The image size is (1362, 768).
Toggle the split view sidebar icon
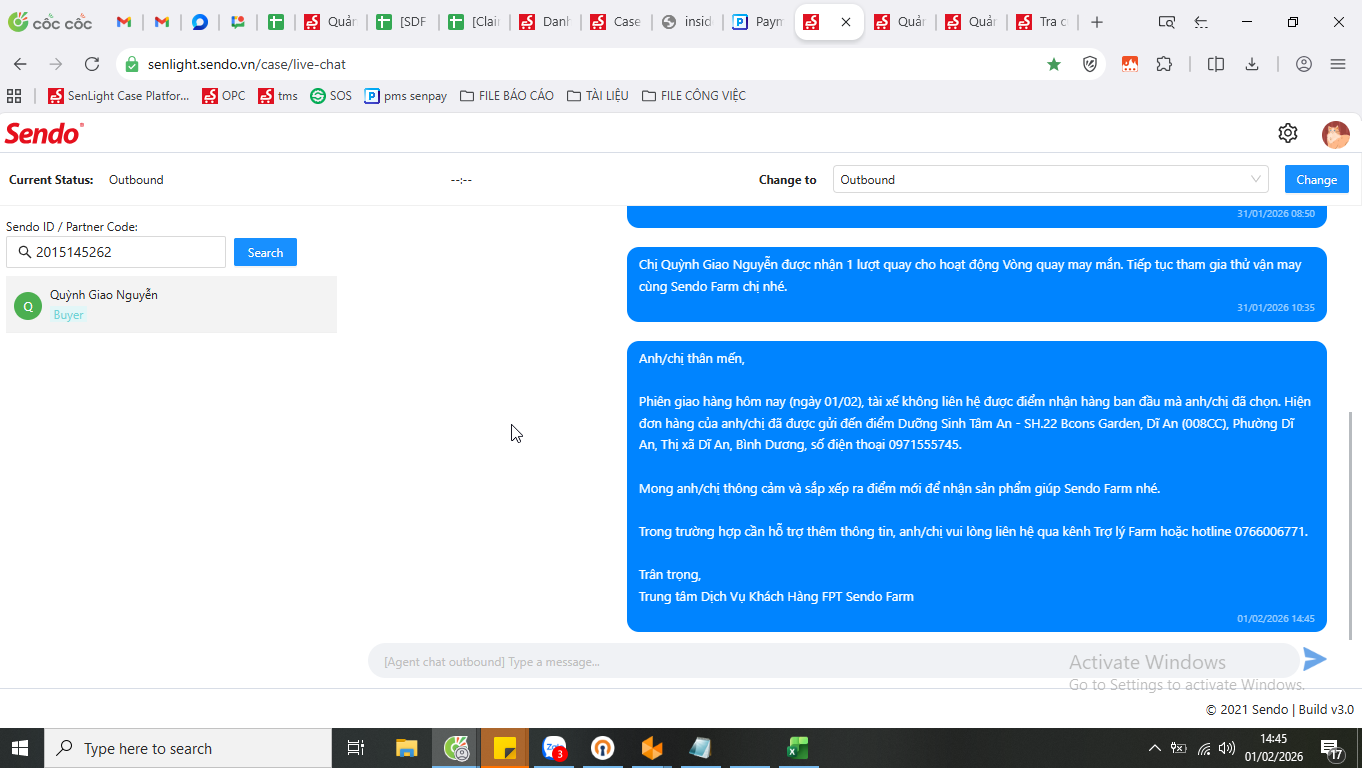(1216, 64)
